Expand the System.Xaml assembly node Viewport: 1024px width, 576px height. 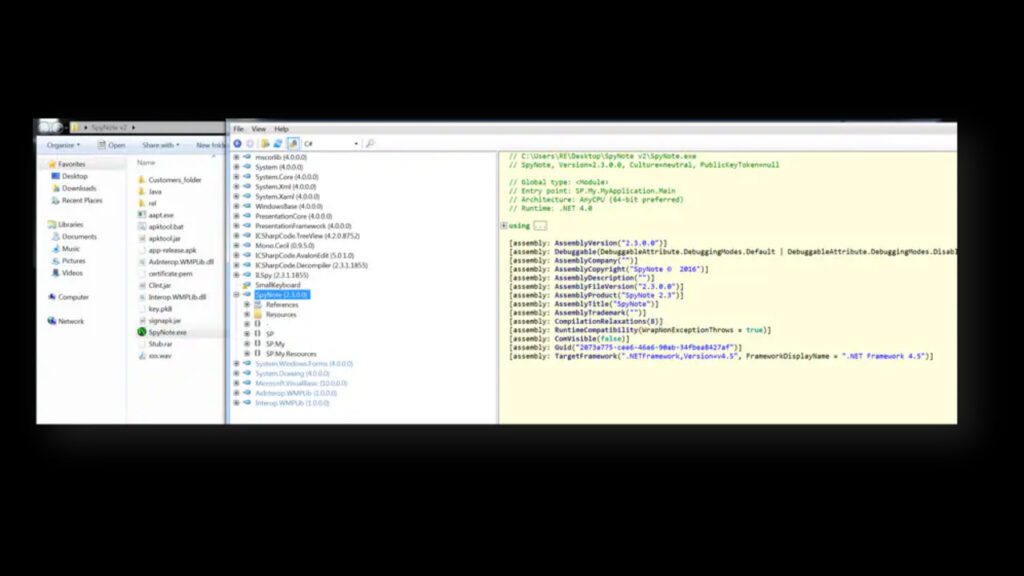(236, 197)
